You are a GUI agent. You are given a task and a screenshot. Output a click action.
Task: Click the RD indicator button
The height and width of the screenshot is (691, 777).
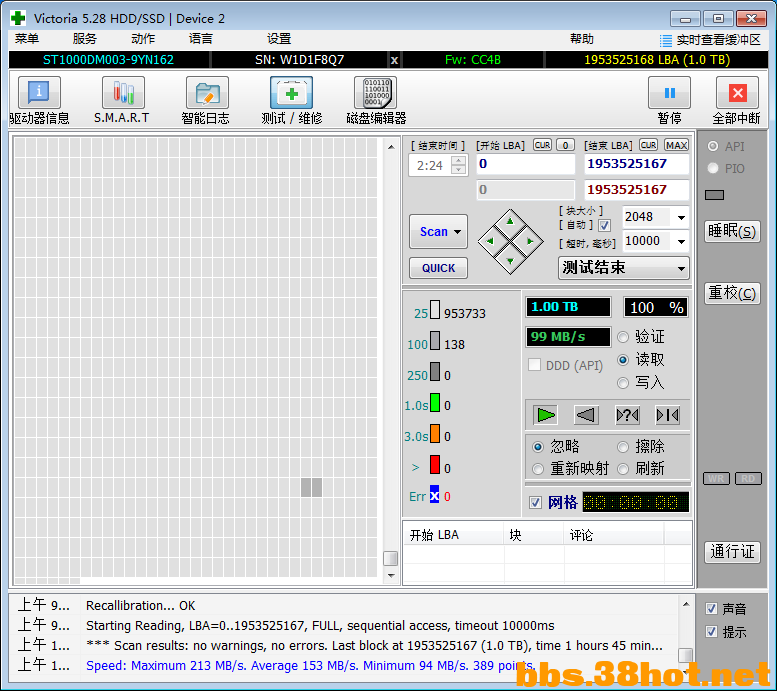(x=748, y=479)
